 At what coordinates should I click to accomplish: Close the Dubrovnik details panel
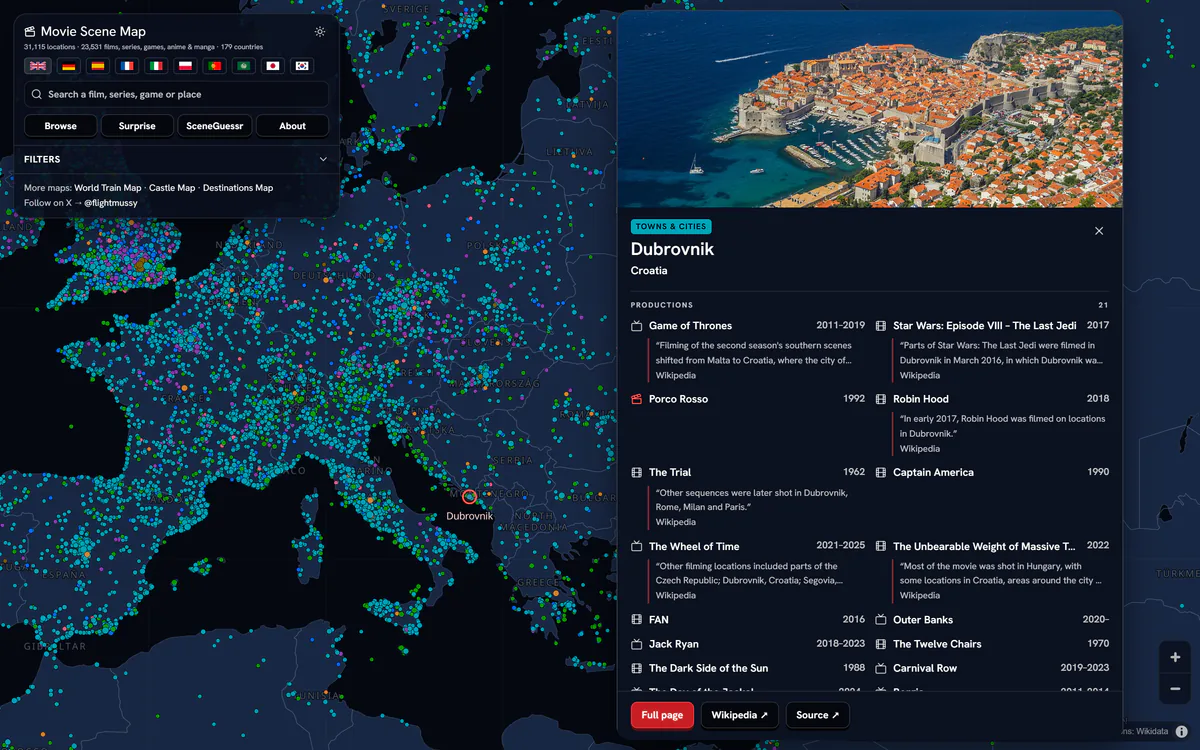coord(1099,231)
